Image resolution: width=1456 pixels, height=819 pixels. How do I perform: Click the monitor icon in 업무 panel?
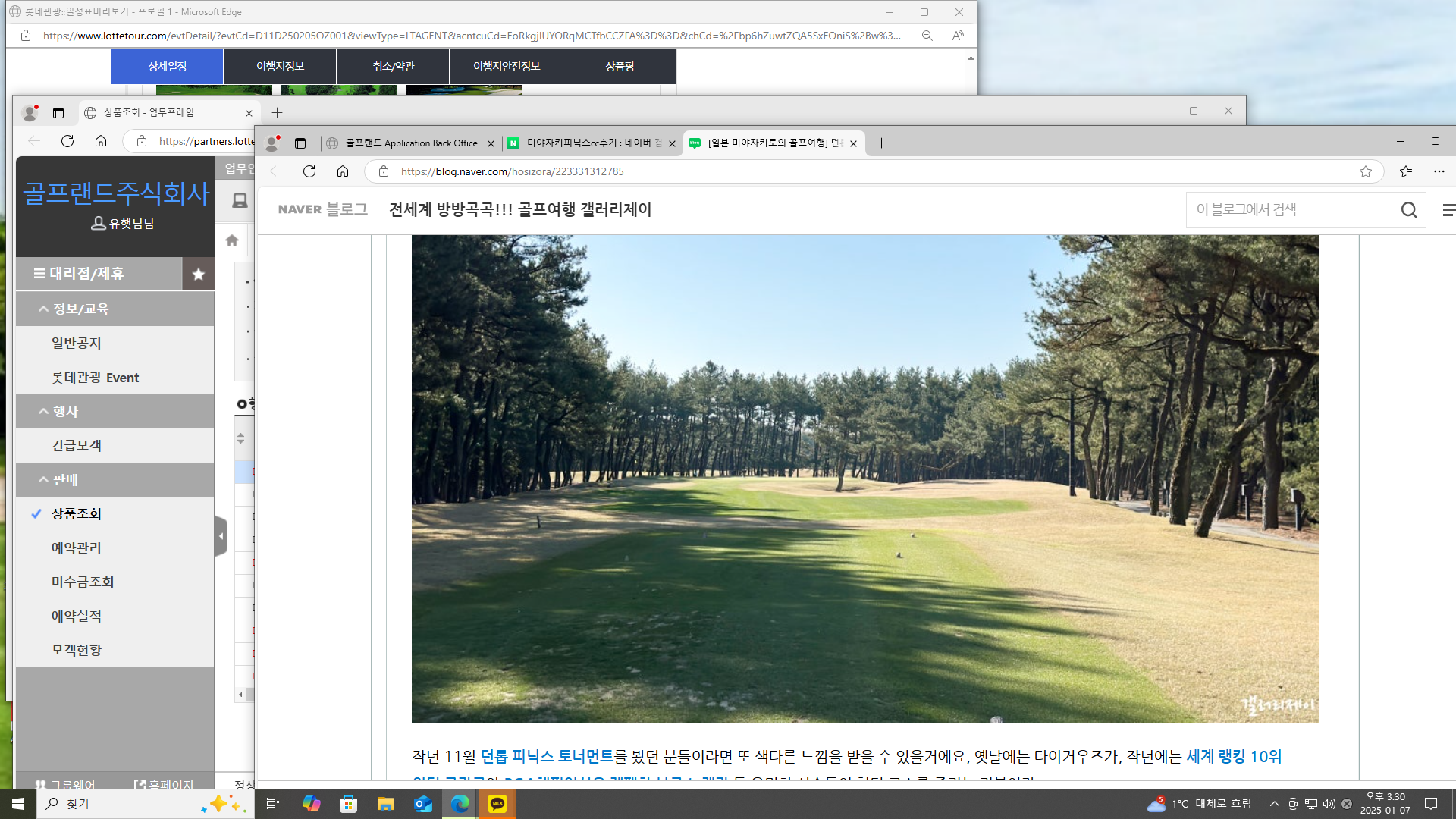click(240, 200)
